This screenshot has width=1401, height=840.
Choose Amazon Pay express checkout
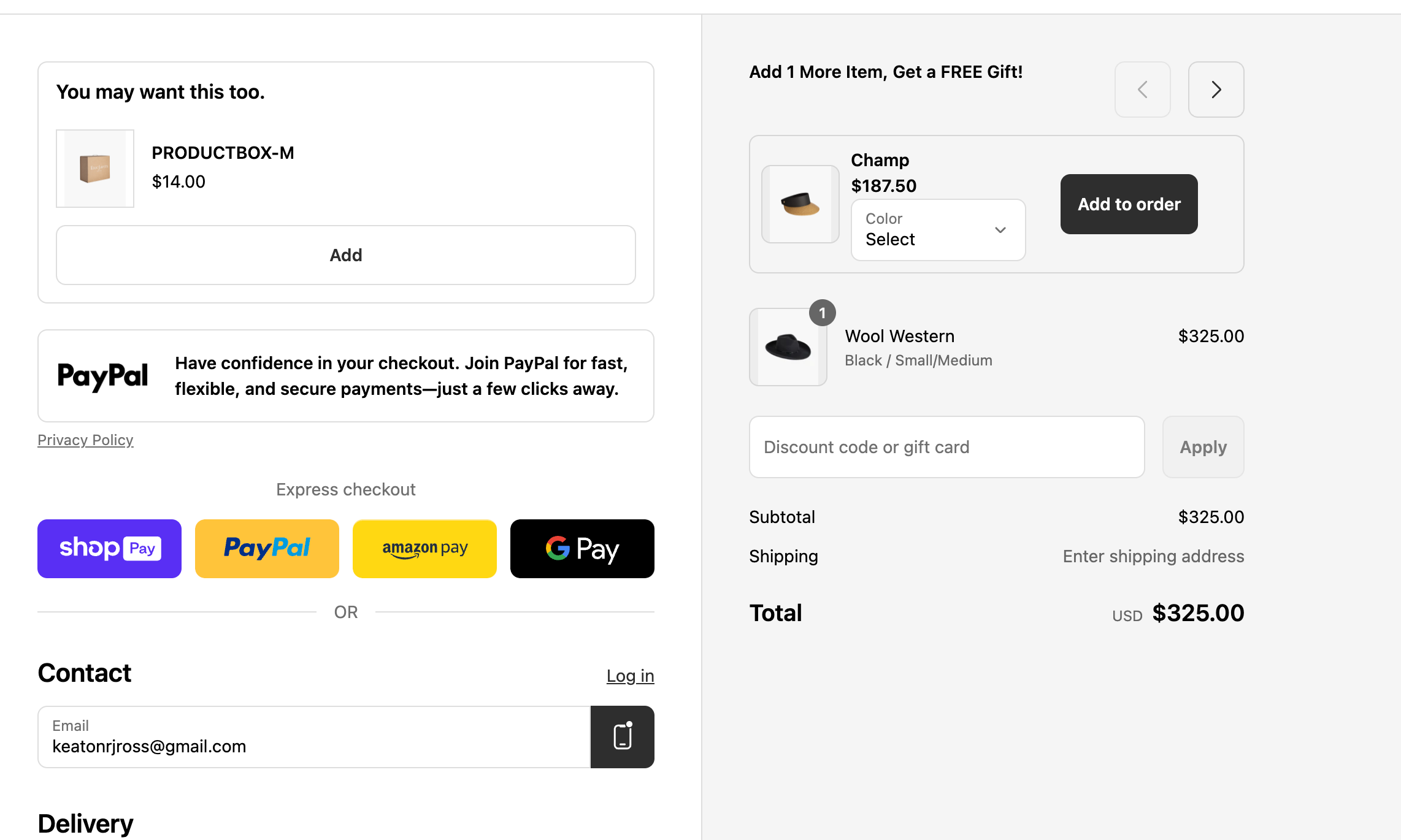(x=424, y=549)
